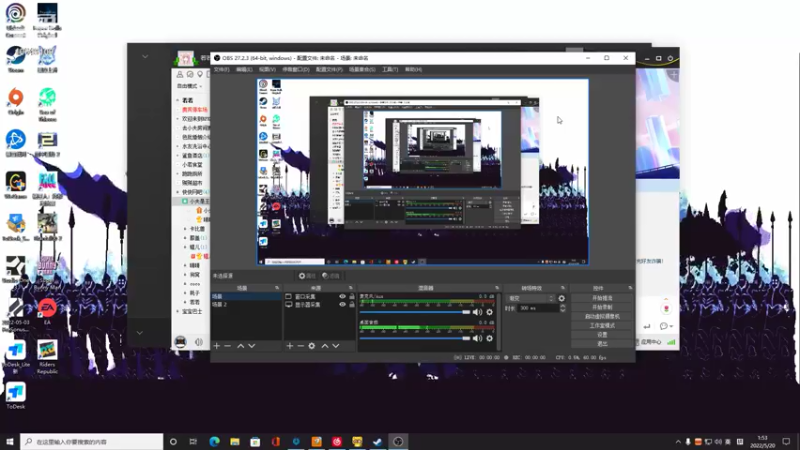Toggle 工作室模式 studio mode
The height and width of the screenshot is (450, 800).
(602, 326)
